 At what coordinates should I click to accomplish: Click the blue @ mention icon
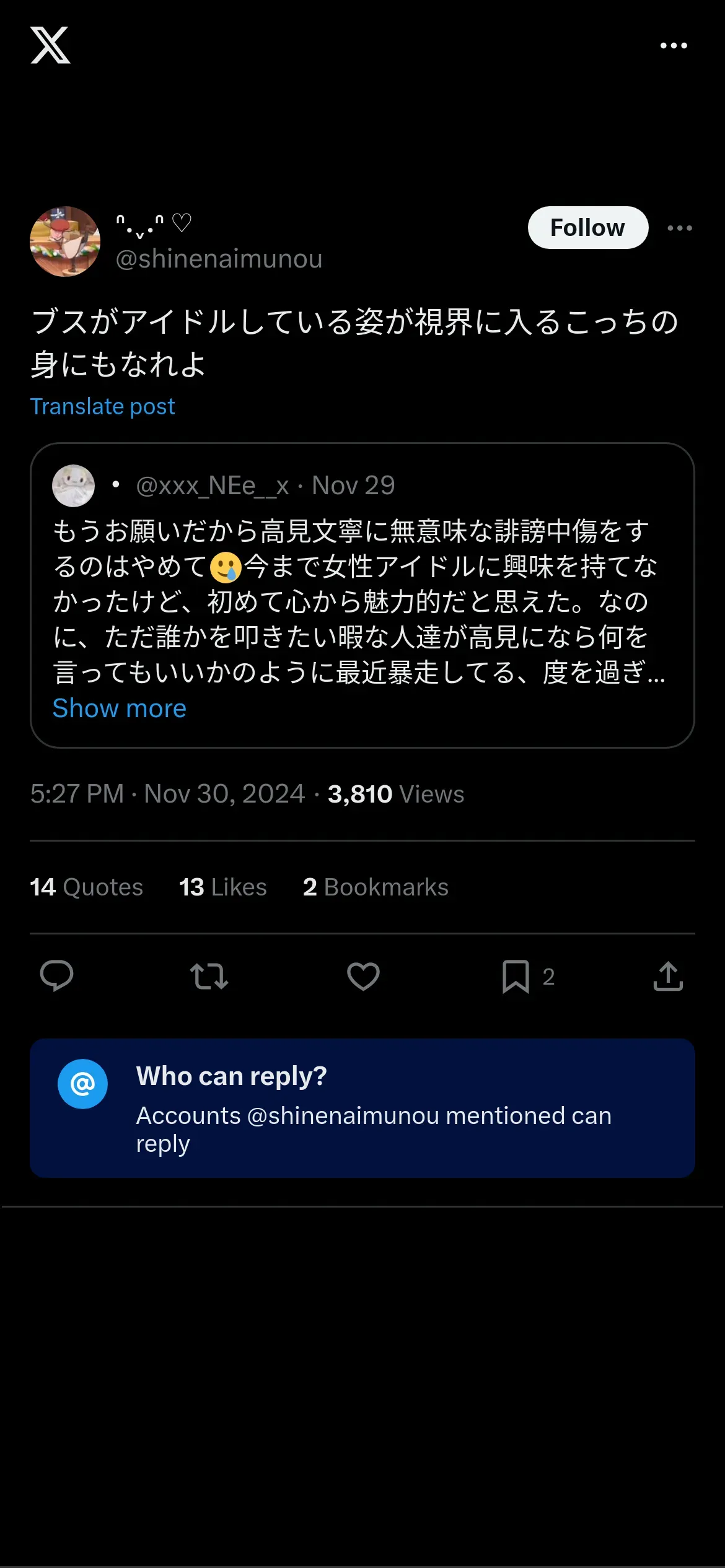(82, 1084)
